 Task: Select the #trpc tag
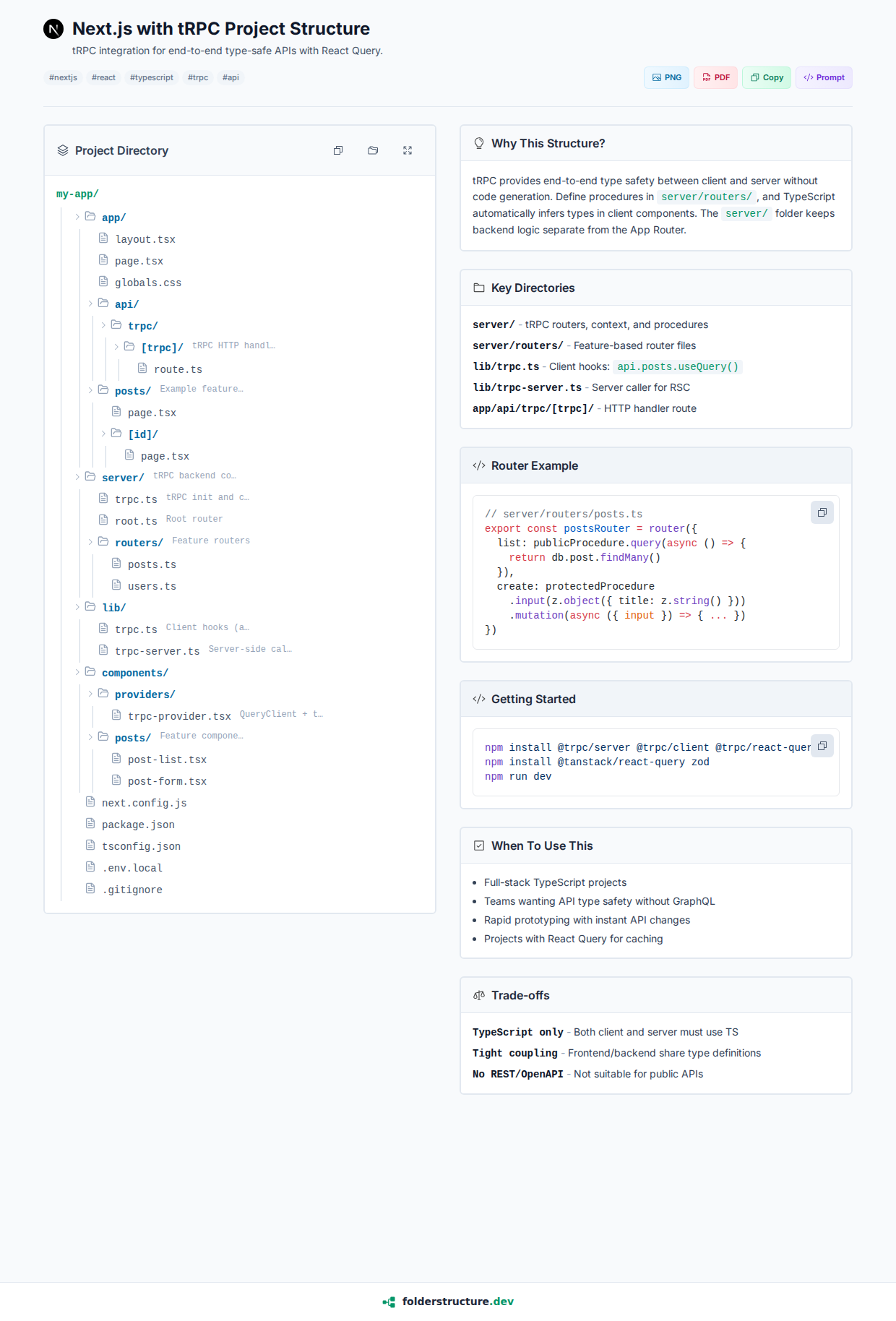pyautogui.click(x=198, y=77)
